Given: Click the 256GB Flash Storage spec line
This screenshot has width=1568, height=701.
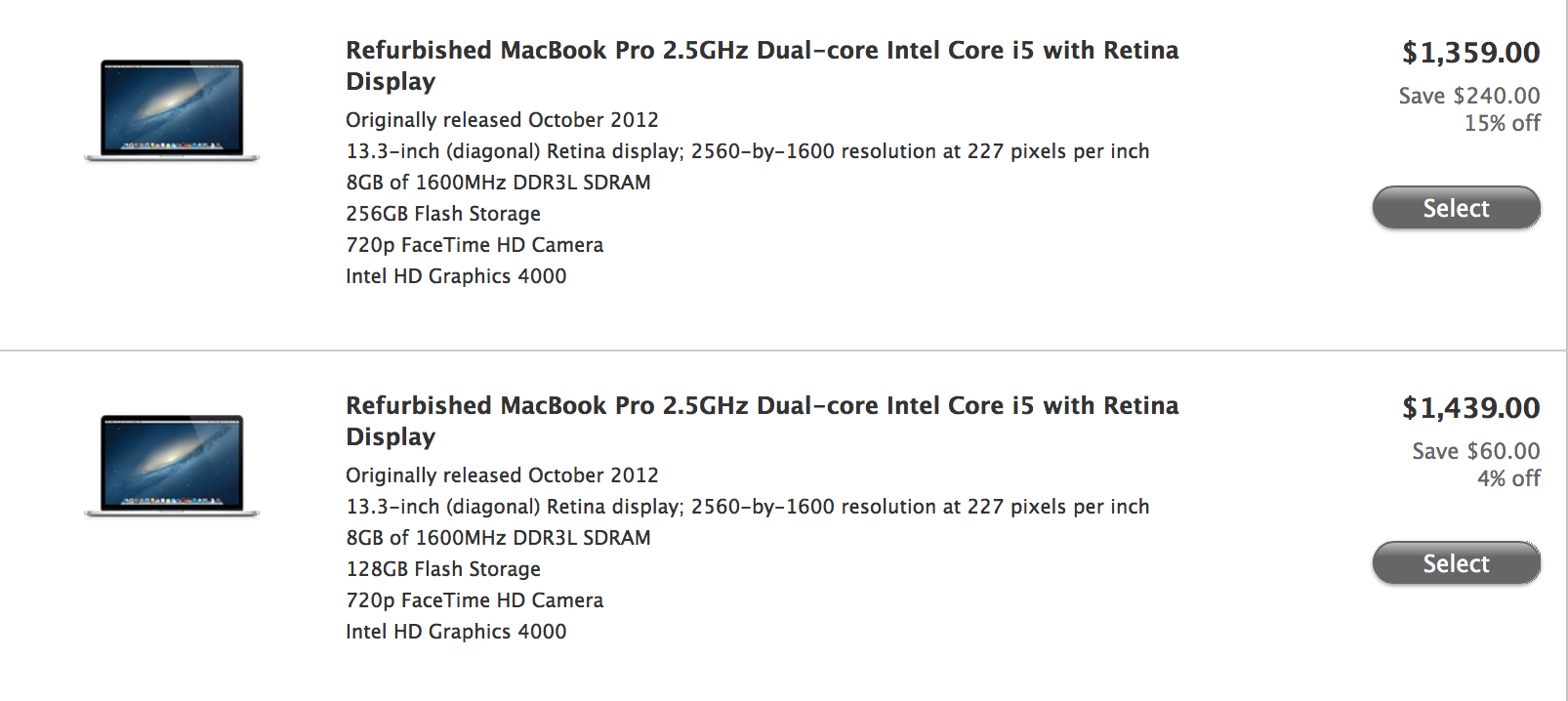Looking at the screenshot, I should pyautogui.click(x=443, y=214).
